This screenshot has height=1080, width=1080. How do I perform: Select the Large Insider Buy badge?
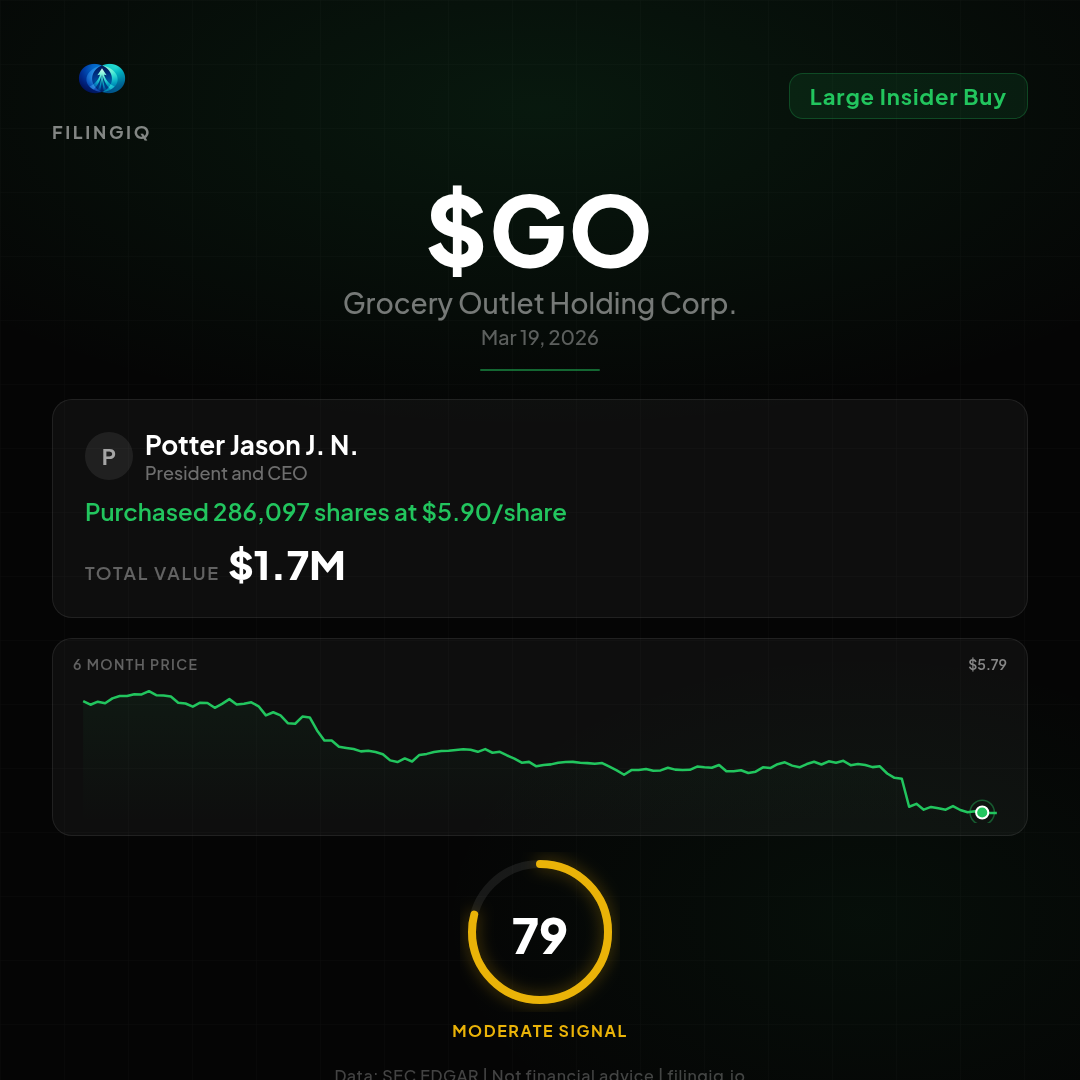point(907,97)
